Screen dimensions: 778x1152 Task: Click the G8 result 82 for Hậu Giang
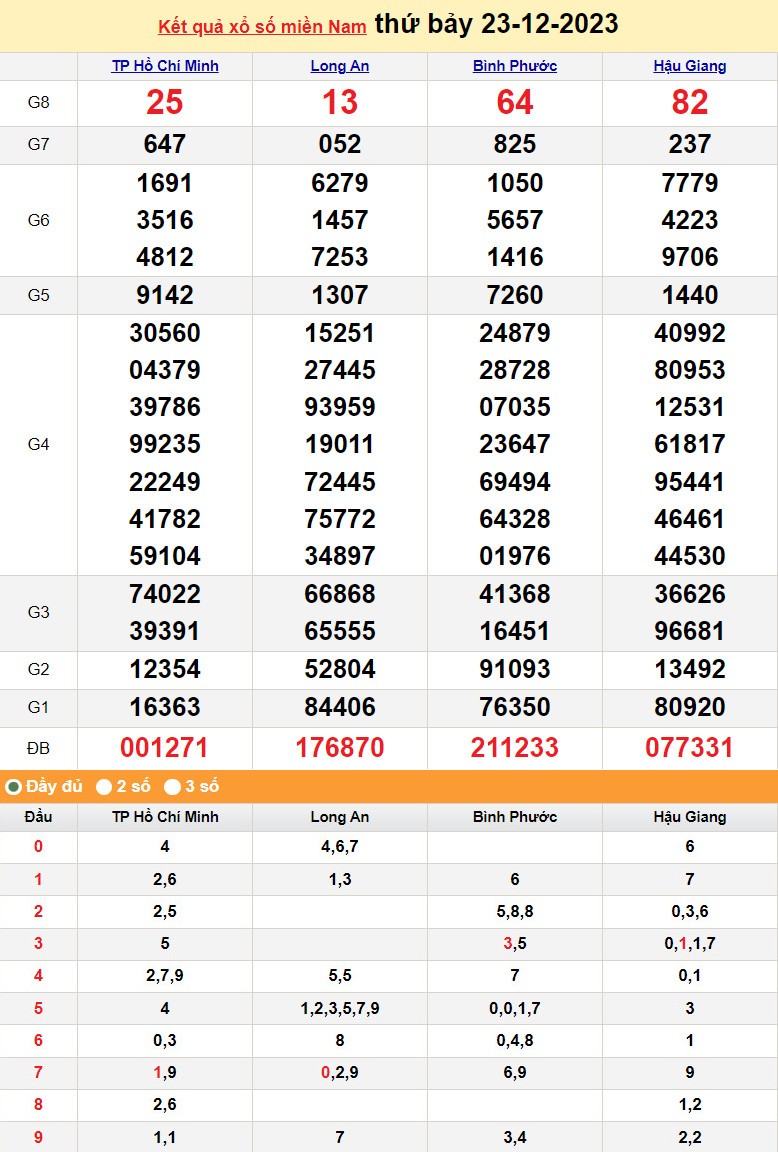(x=690, y=102)
